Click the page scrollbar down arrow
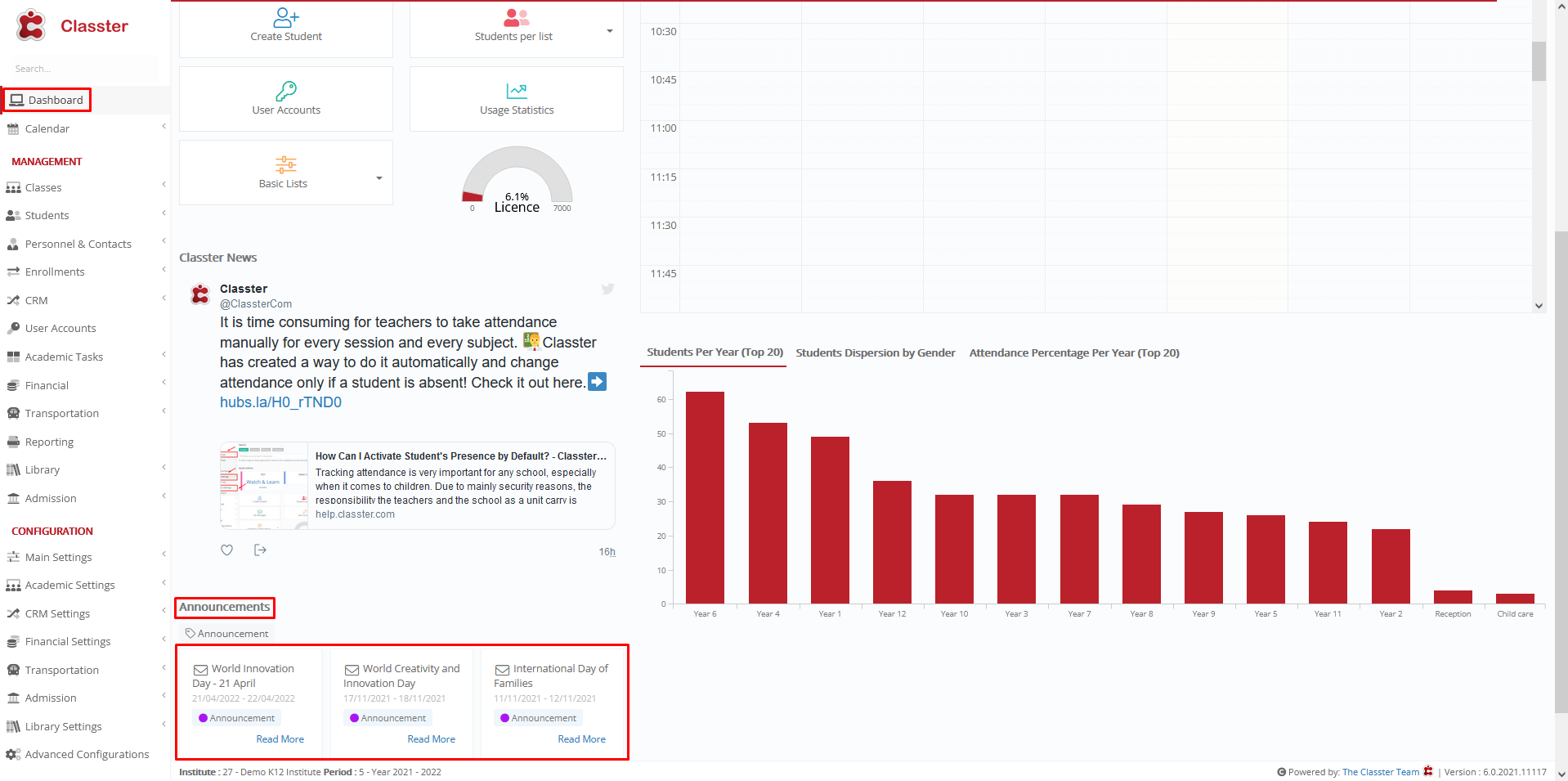This screenshot has width=1568, height=781. click(1561, 774)
